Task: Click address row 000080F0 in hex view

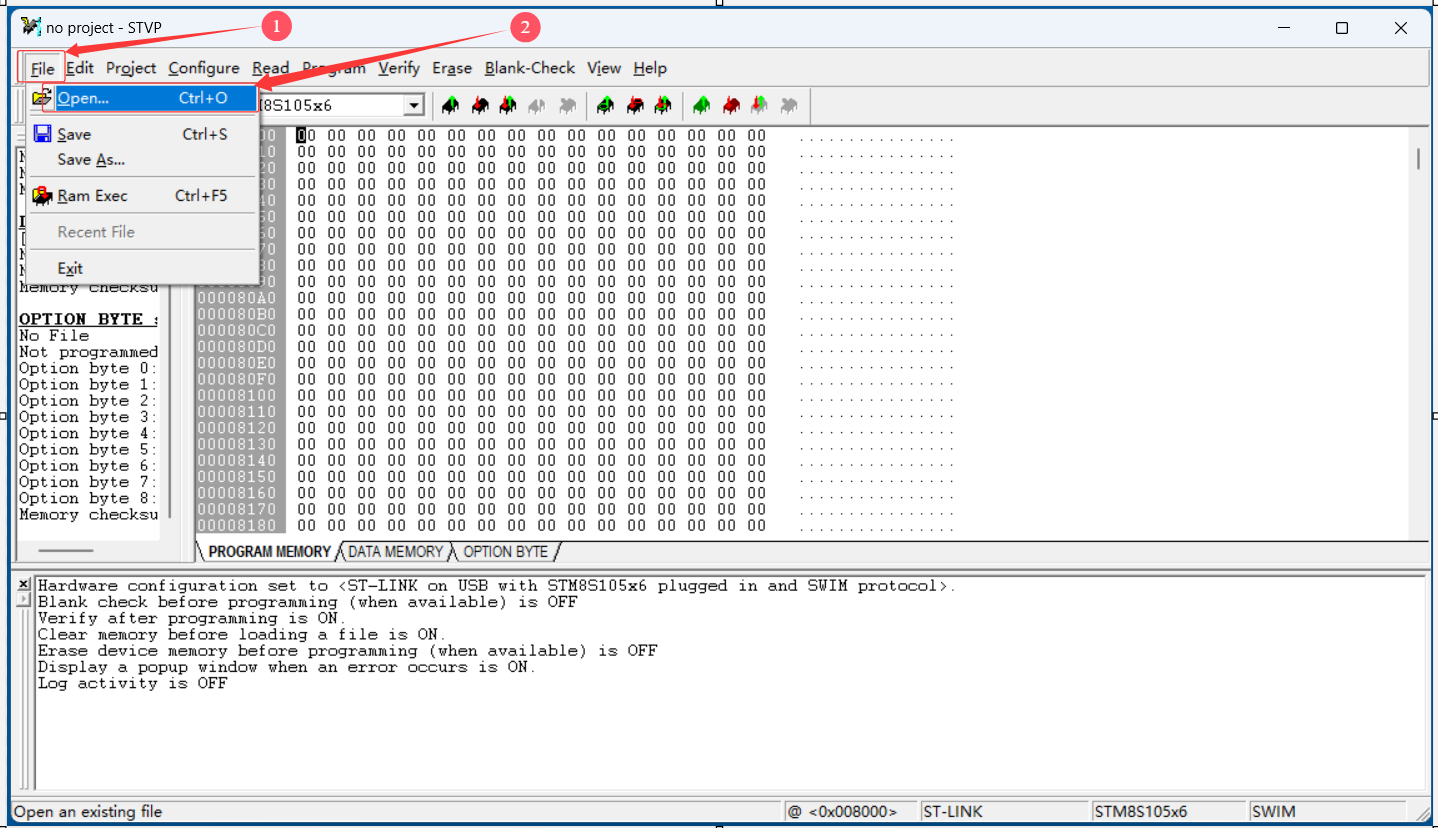Action: [237, 379]
